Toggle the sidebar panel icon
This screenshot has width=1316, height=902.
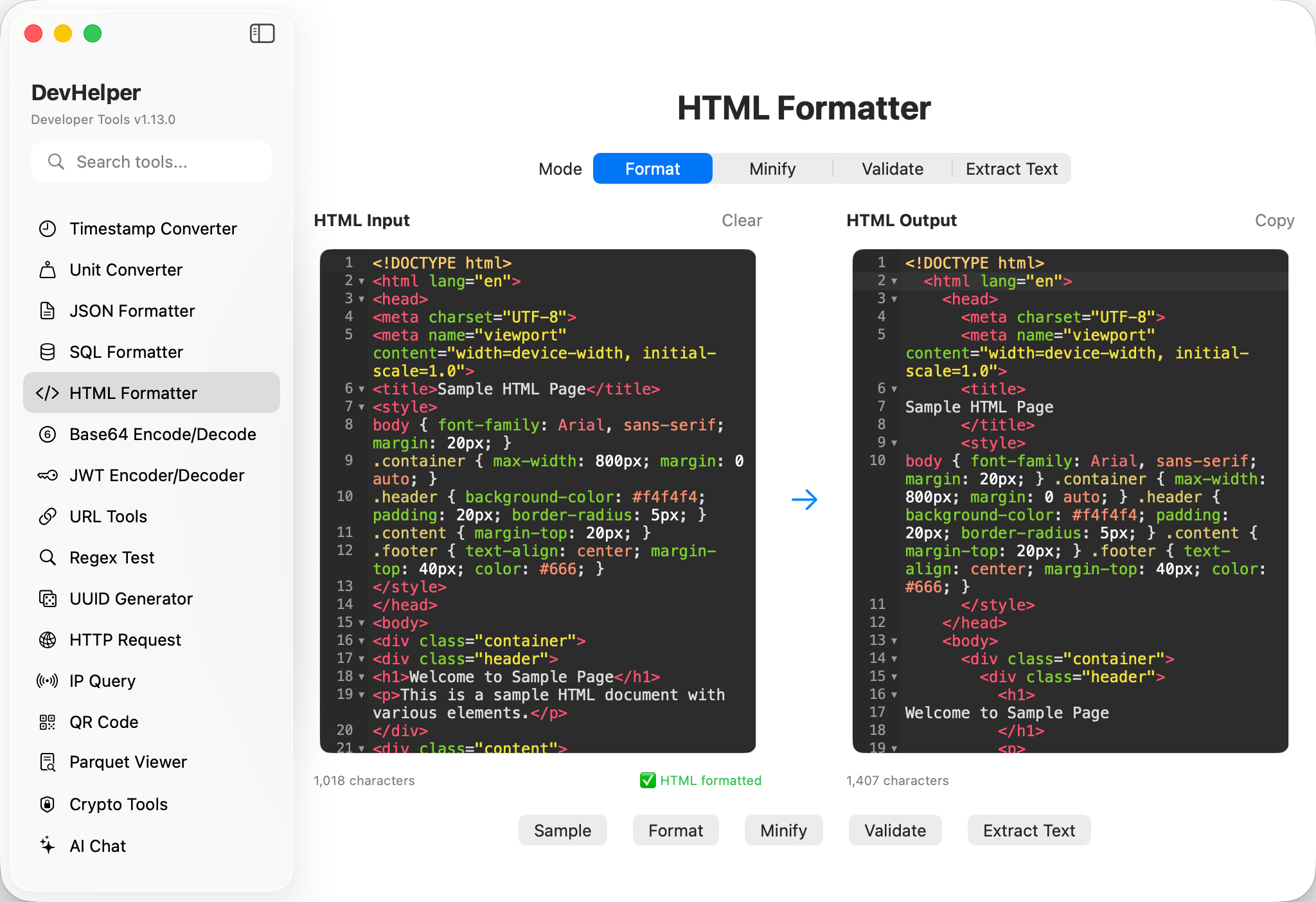tap(262, 33)
